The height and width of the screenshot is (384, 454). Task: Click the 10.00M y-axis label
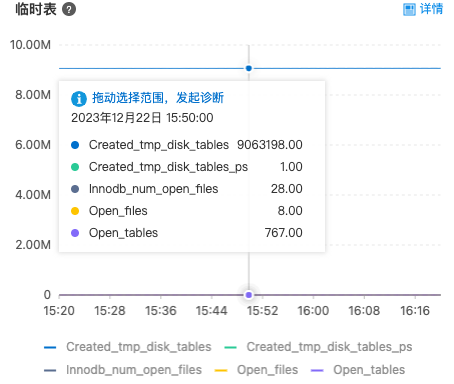click(30, 45)
